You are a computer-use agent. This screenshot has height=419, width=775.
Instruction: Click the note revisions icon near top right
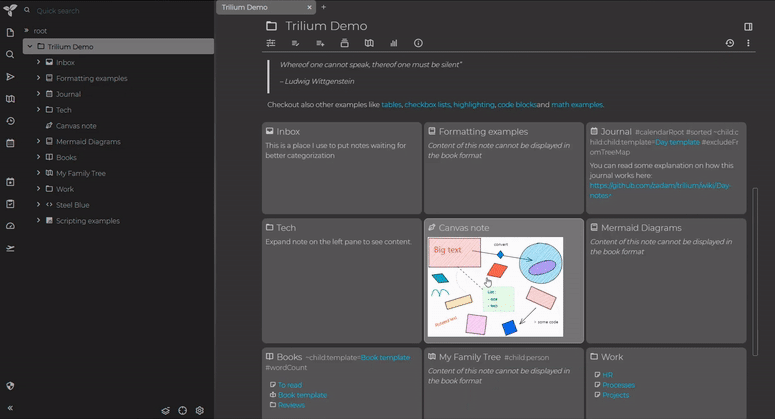pos(729,43)
